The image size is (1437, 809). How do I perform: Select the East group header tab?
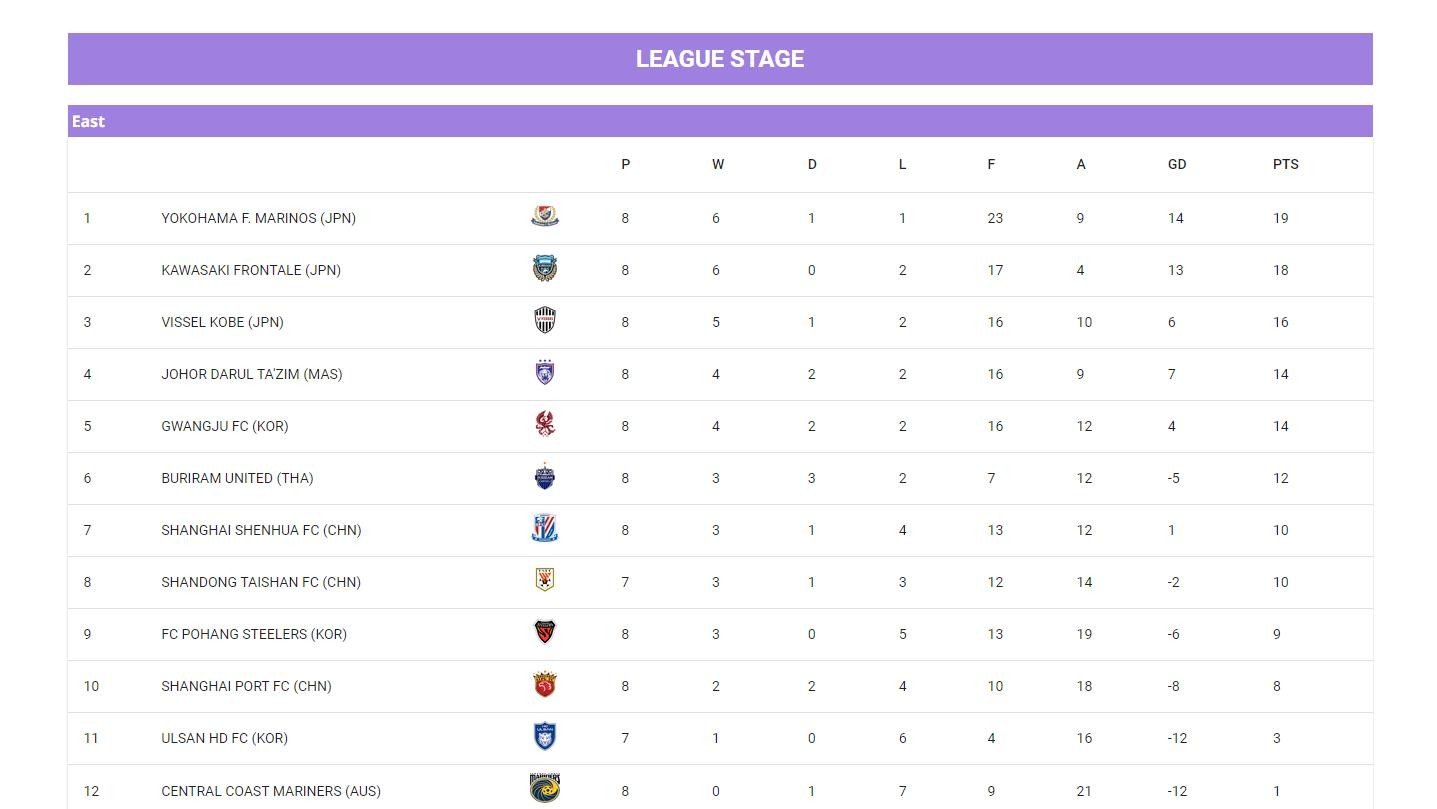[x=89, y=121]
